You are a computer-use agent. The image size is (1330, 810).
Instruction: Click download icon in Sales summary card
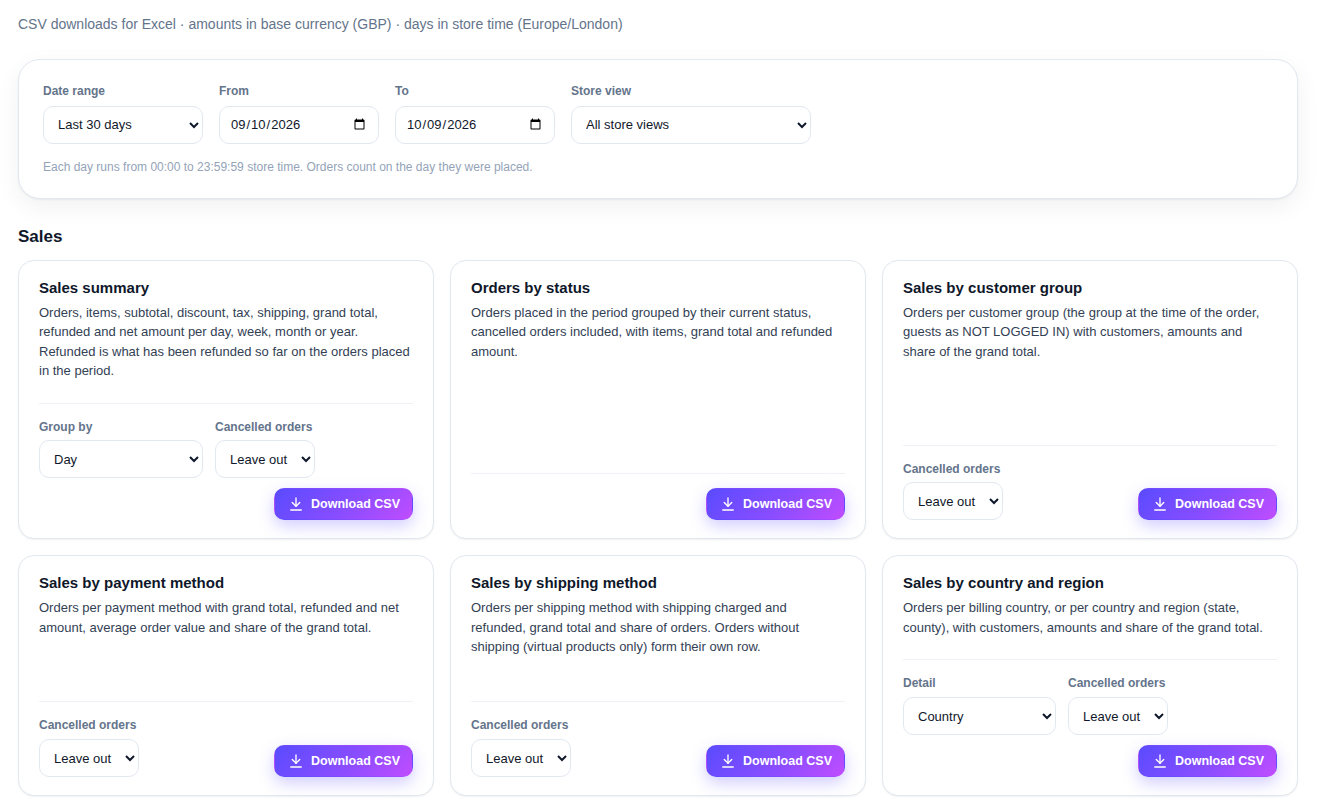(296, 504)
